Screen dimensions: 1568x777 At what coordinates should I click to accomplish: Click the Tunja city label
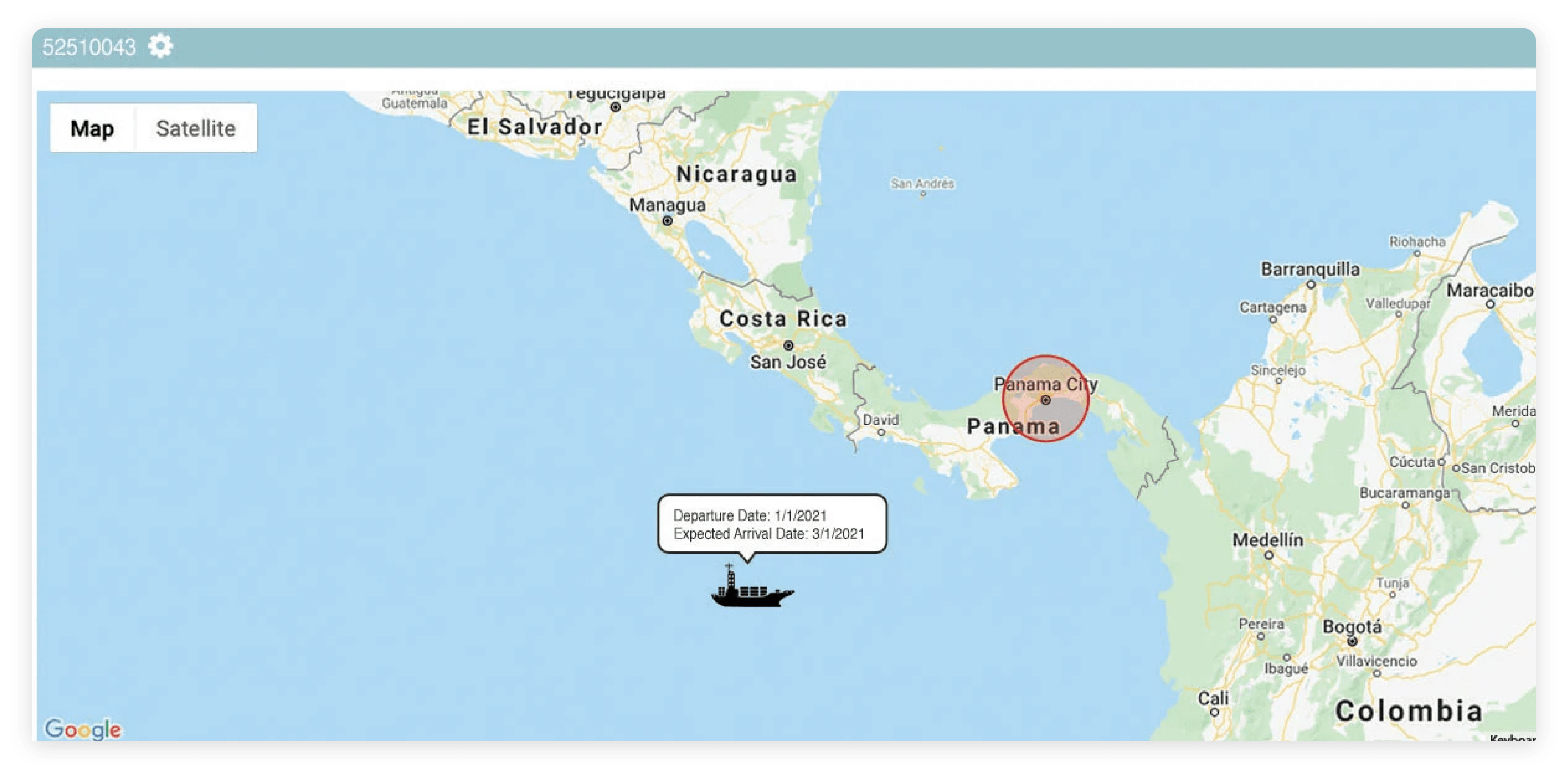(1393, 583)
